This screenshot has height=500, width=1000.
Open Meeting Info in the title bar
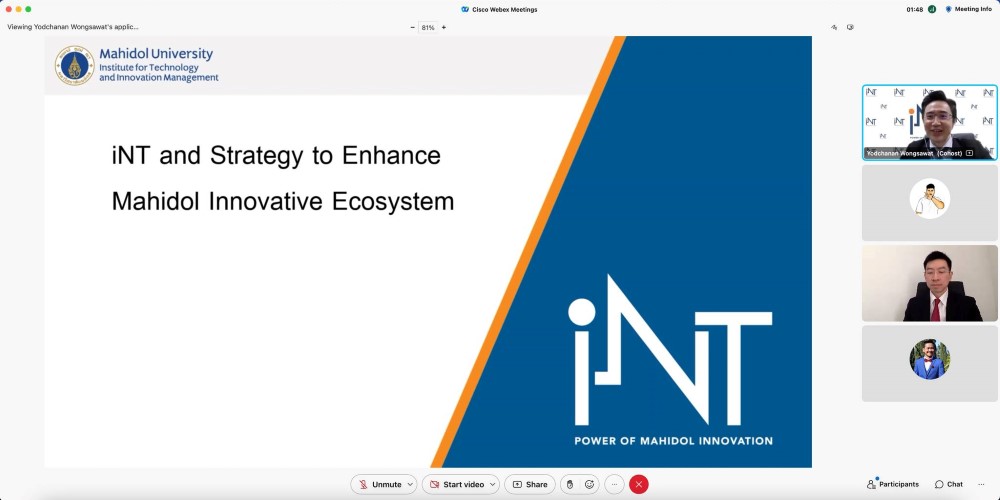[968, 9]
